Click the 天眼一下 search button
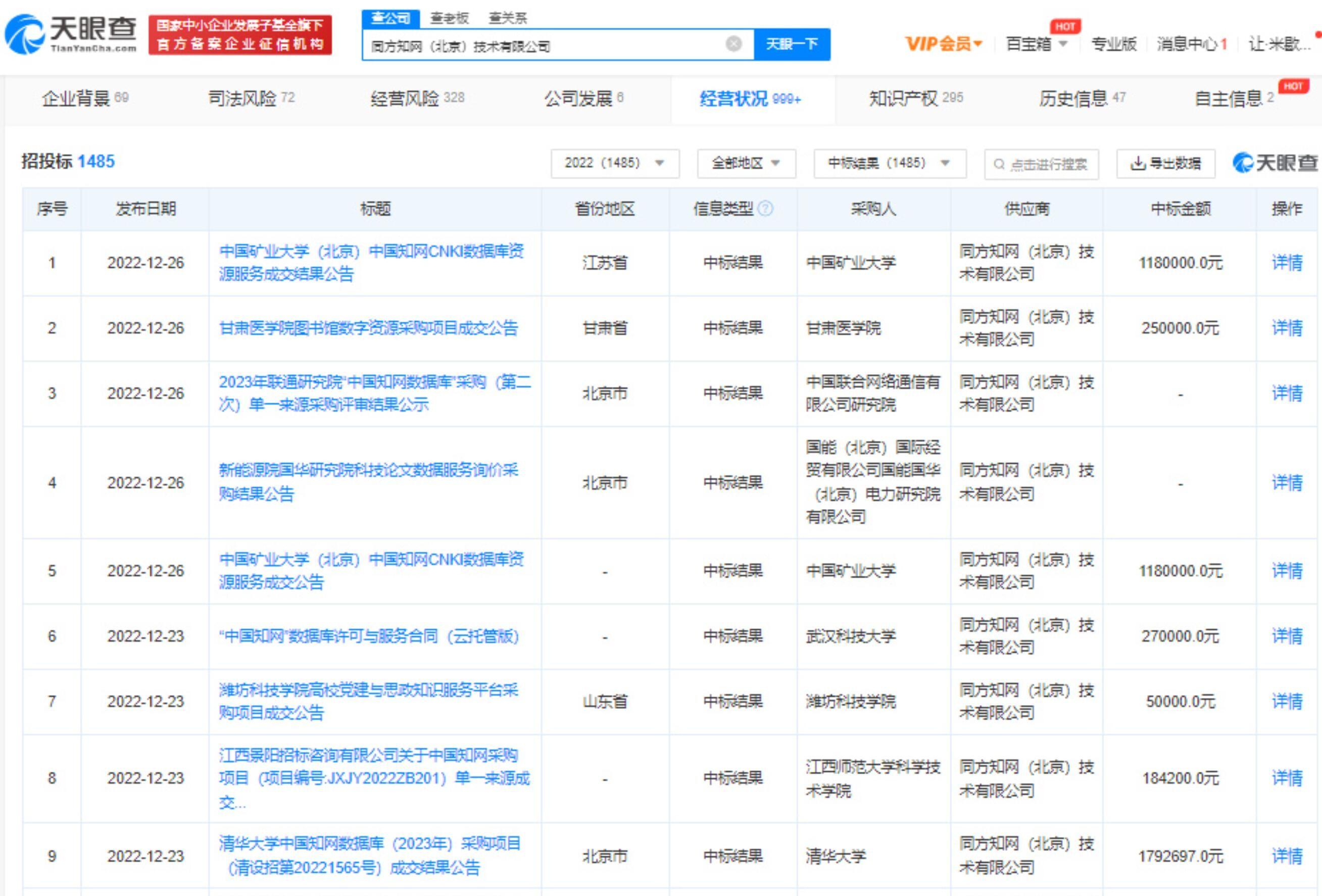 (792, 44)
